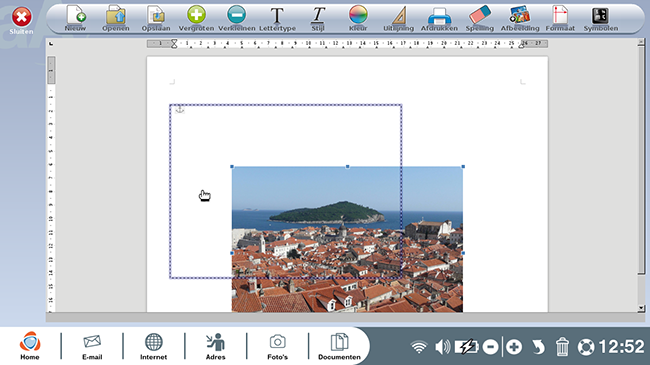This screenshot has width=650, height=365.
Task: Click the right indent marker on the ruler
Action: pos(521,45)
